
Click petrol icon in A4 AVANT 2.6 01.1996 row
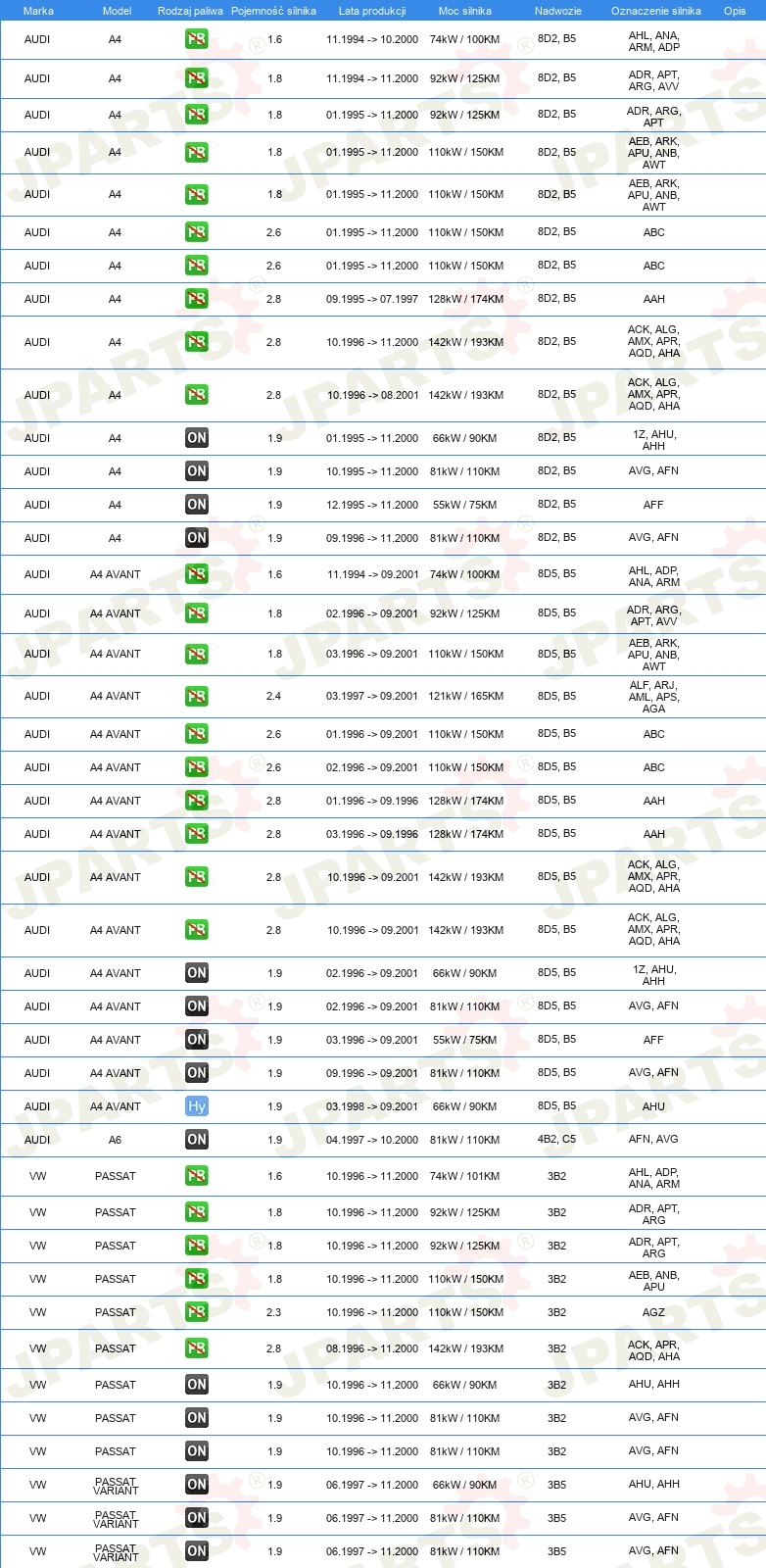[197, 734]
